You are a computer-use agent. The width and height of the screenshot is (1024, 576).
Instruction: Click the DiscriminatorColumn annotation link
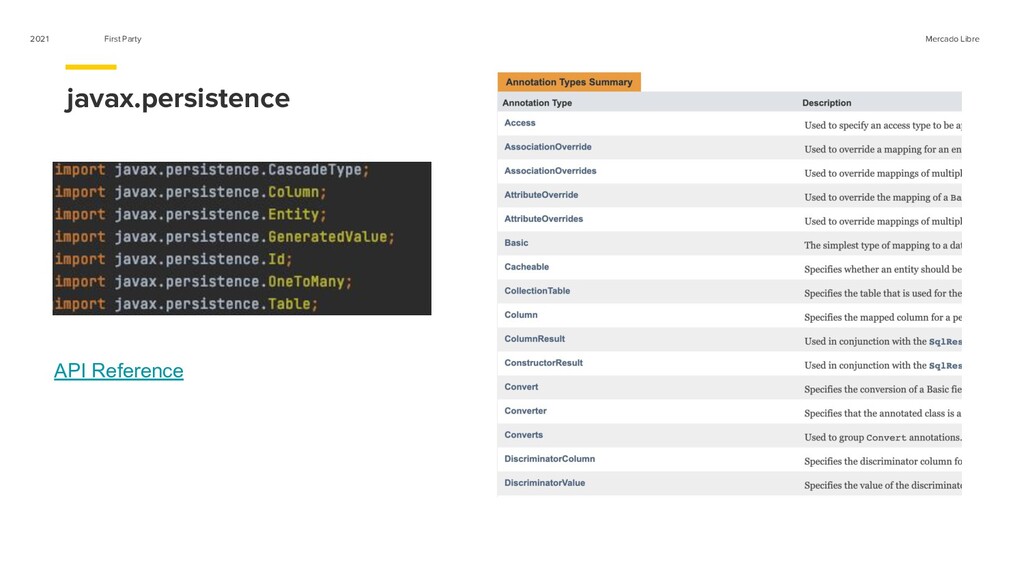(x=549, y=459)
